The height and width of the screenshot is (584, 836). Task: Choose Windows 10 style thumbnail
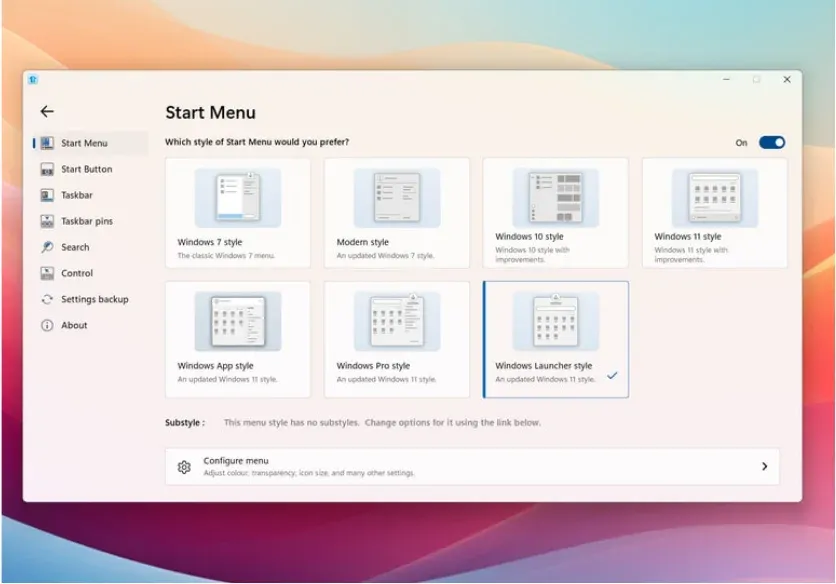pos(556,197)
